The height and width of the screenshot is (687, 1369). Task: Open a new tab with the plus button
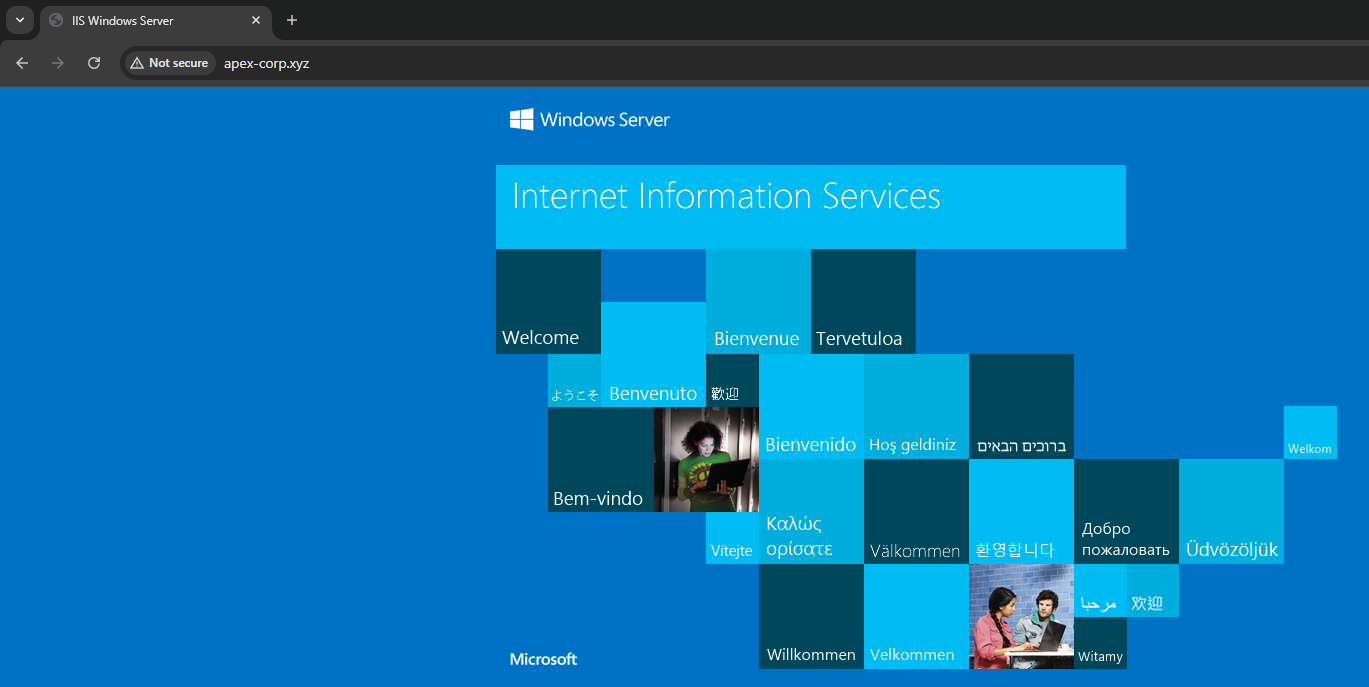(292, 20)
